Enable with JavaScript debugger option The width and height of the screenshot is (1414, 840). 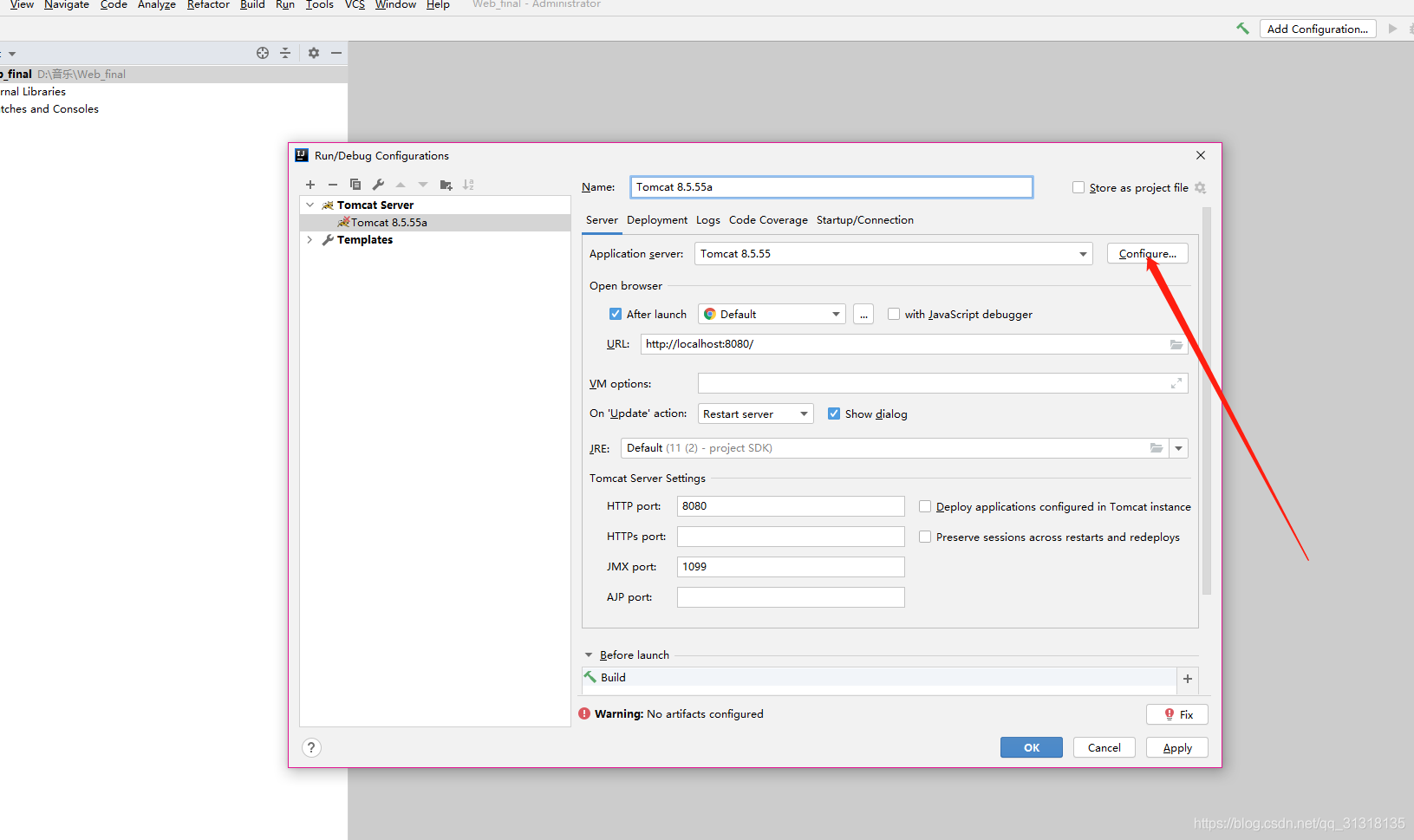coord(894,314)
